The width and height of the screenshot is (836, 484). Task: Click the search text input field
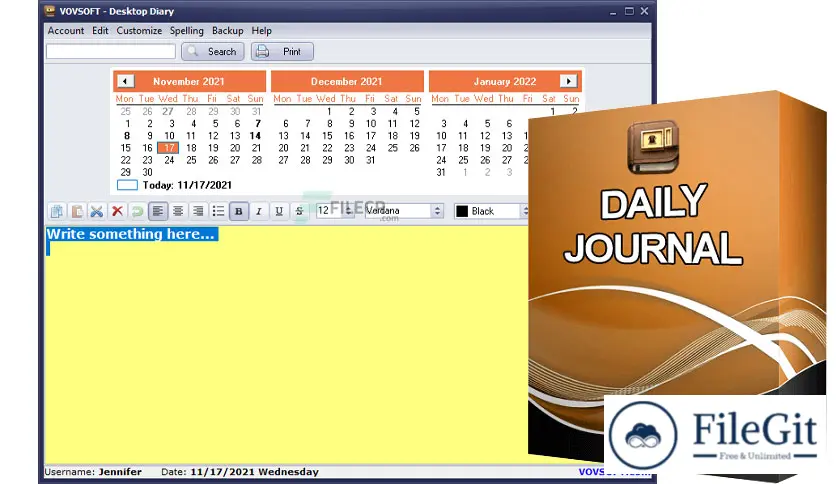tap(111, 51)
